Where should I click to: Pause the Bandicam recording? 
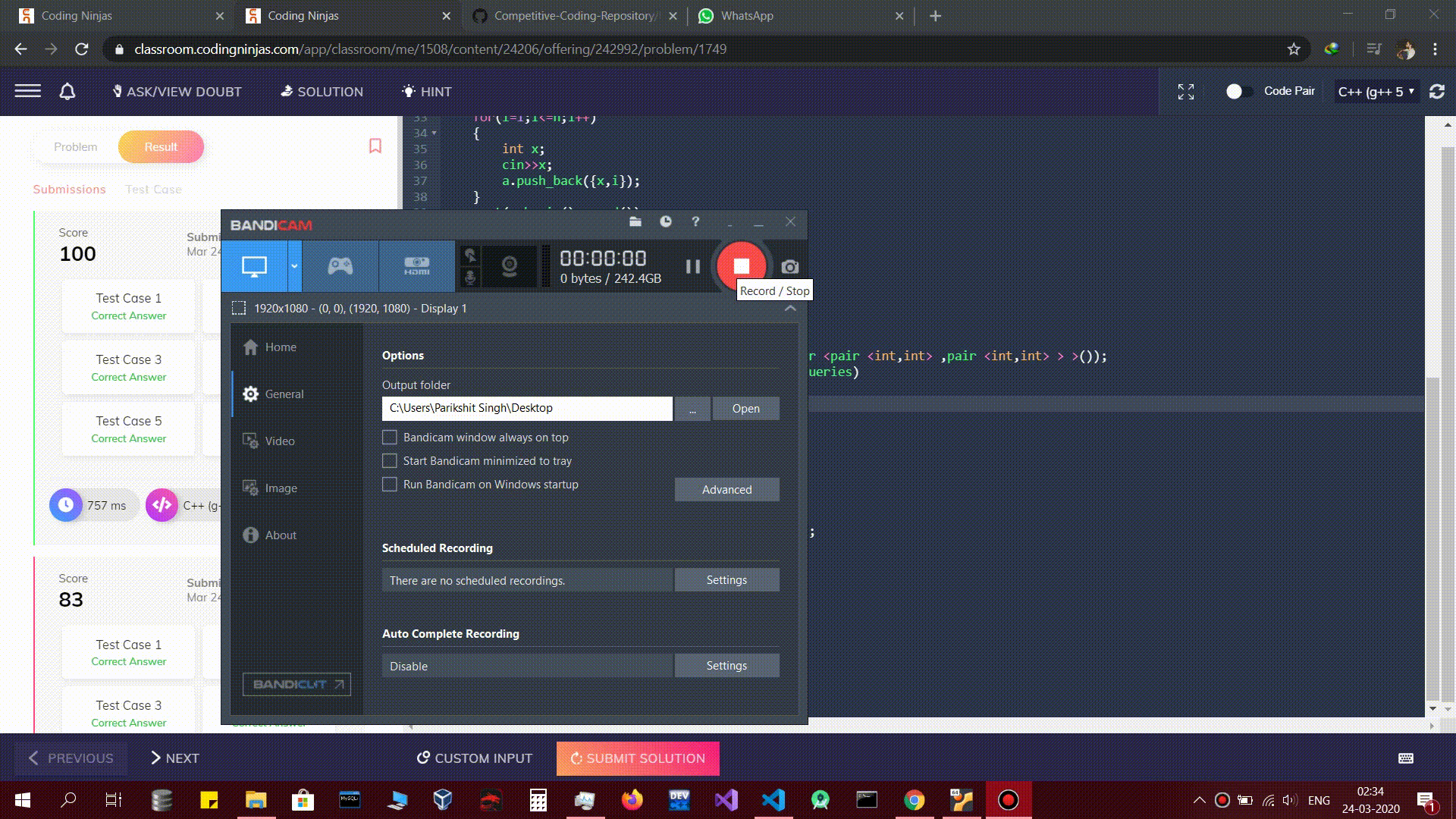(692, 267)
